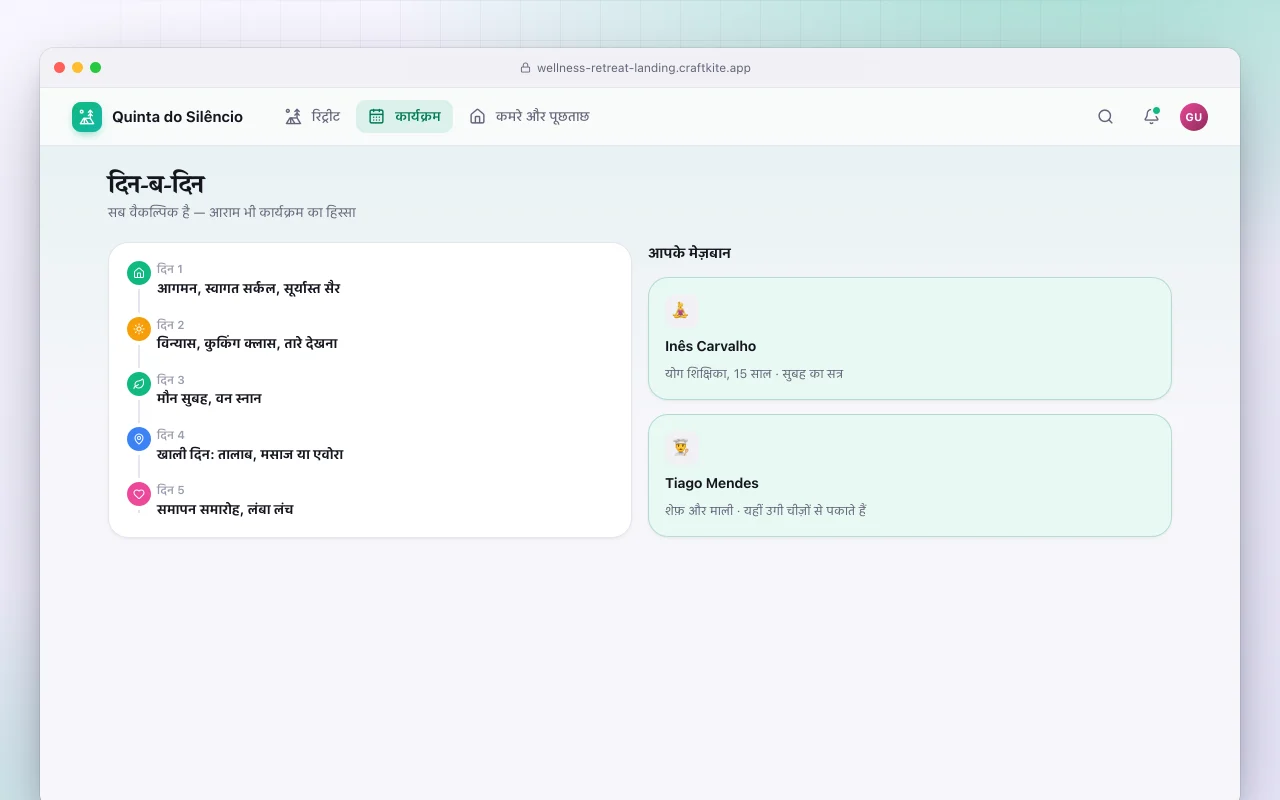This screenshot has height=800, width=1280.
Task: Click the आपके मेज़बान section heading
Action: 689,253
